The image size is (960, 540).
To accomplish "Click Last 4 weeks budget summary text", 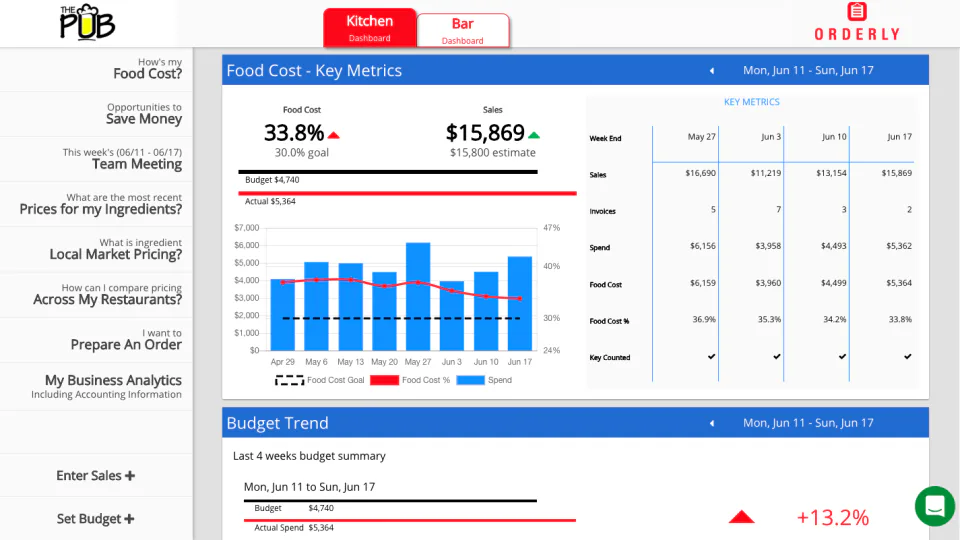I will (x=309, y=456).
